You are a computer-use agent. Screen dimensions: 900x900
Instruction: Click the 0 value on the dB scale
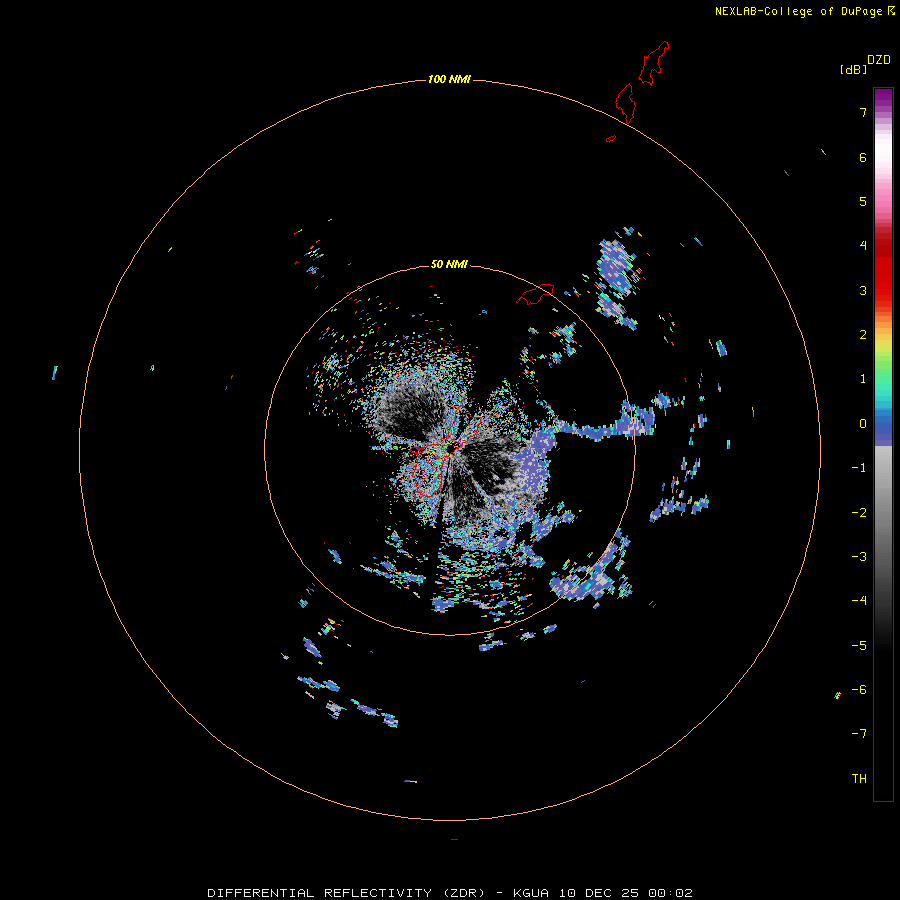point(863,424)
